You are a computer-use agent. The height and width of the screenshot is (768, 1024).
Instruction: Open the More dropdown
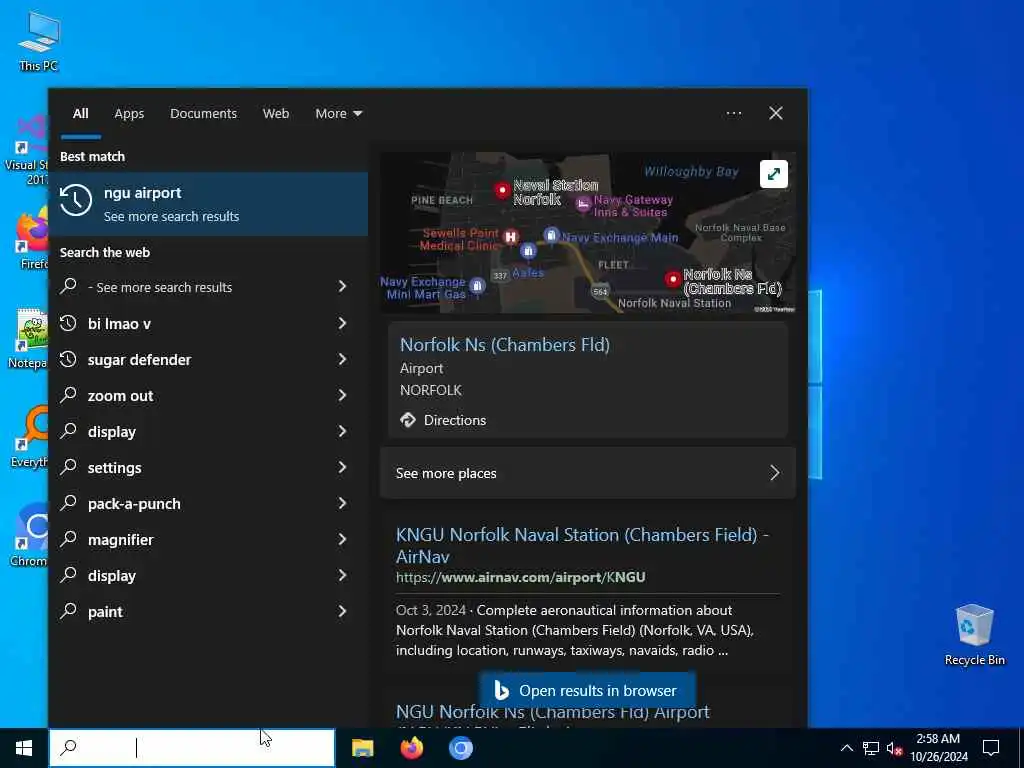pyautogui.click(x=338, y=113)
